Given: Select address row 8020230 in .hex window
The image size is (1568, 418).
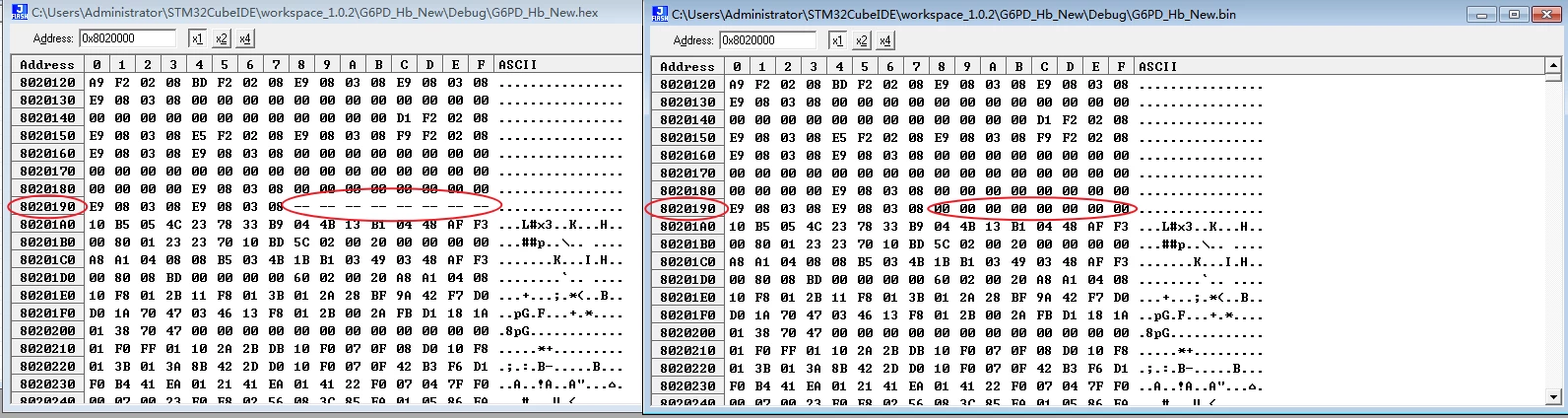Looking at the screenshot, I should [47, 383].
